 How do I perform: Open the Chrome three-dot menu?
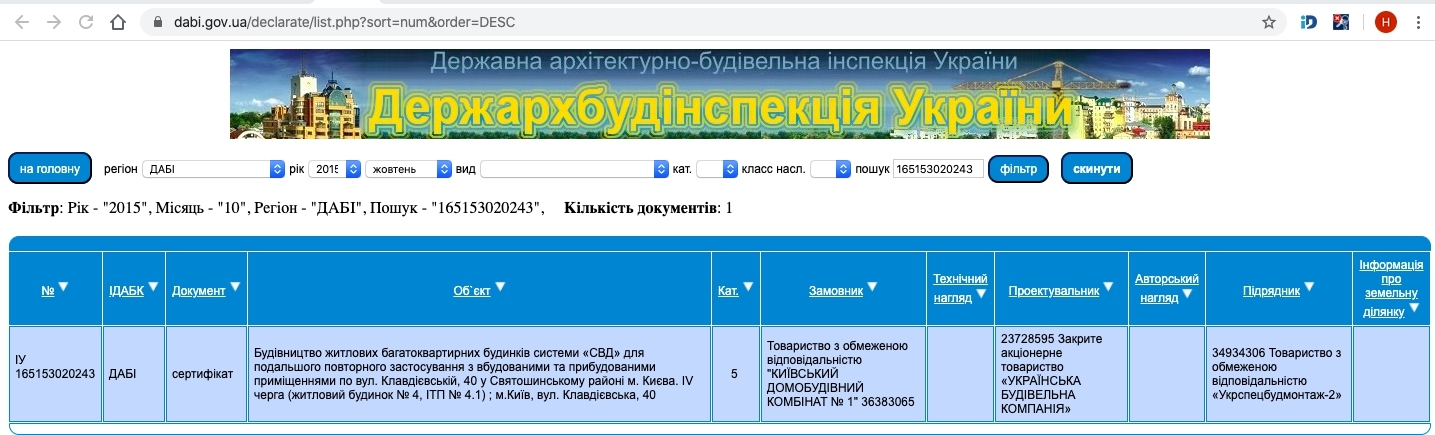(x=1418, y=22)
